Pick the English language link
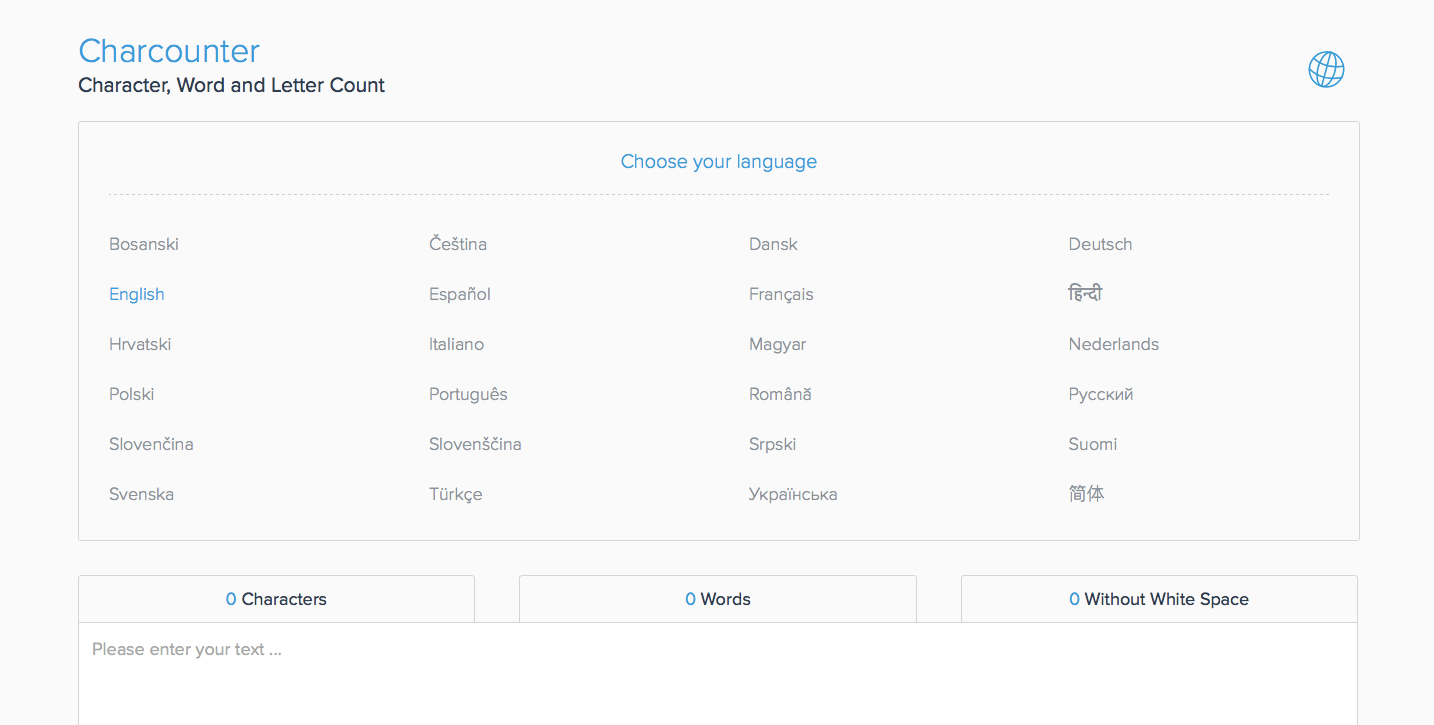1434x725 pixels. pos(137,294)
